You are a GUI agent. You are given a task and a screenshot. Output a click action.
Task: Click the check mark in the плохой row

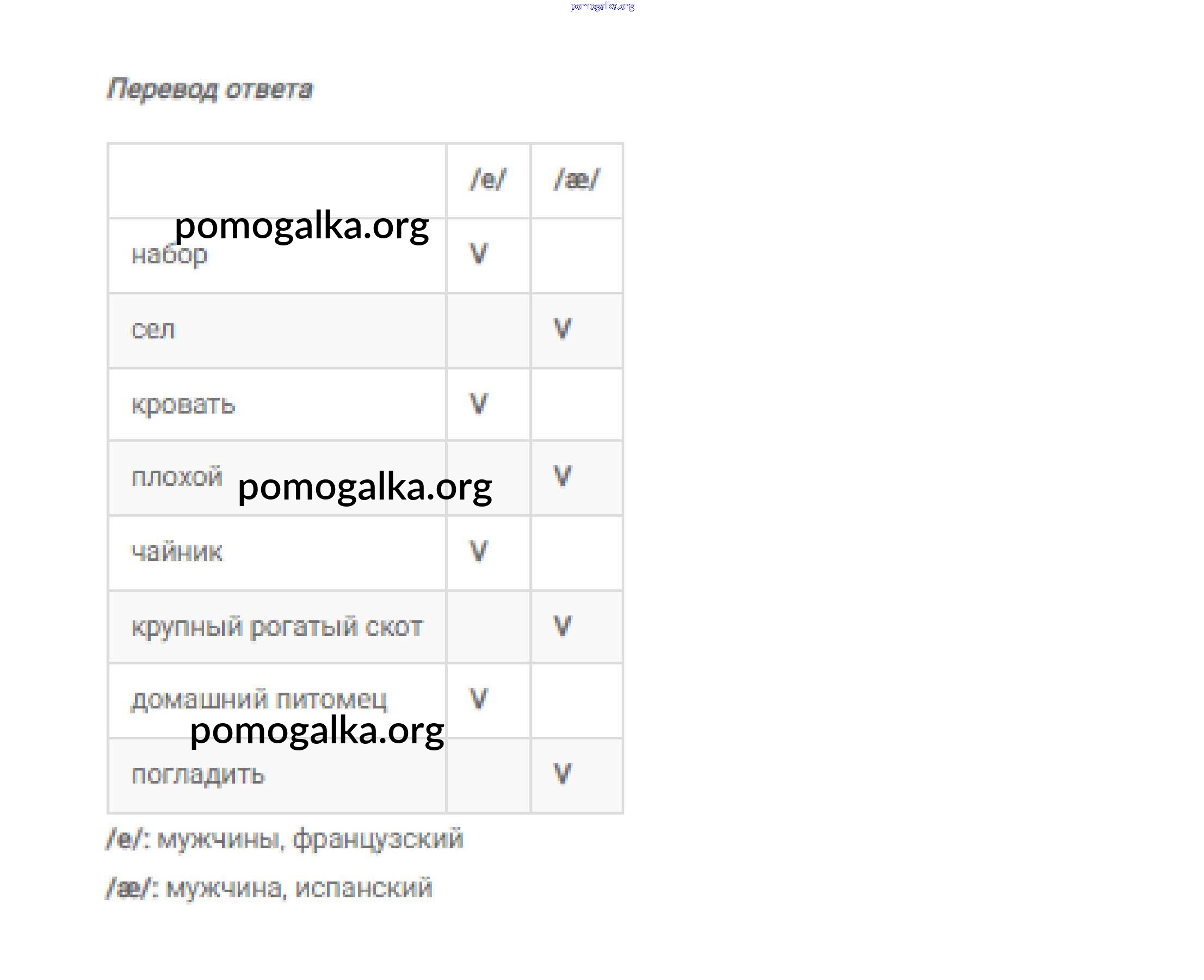562,477
